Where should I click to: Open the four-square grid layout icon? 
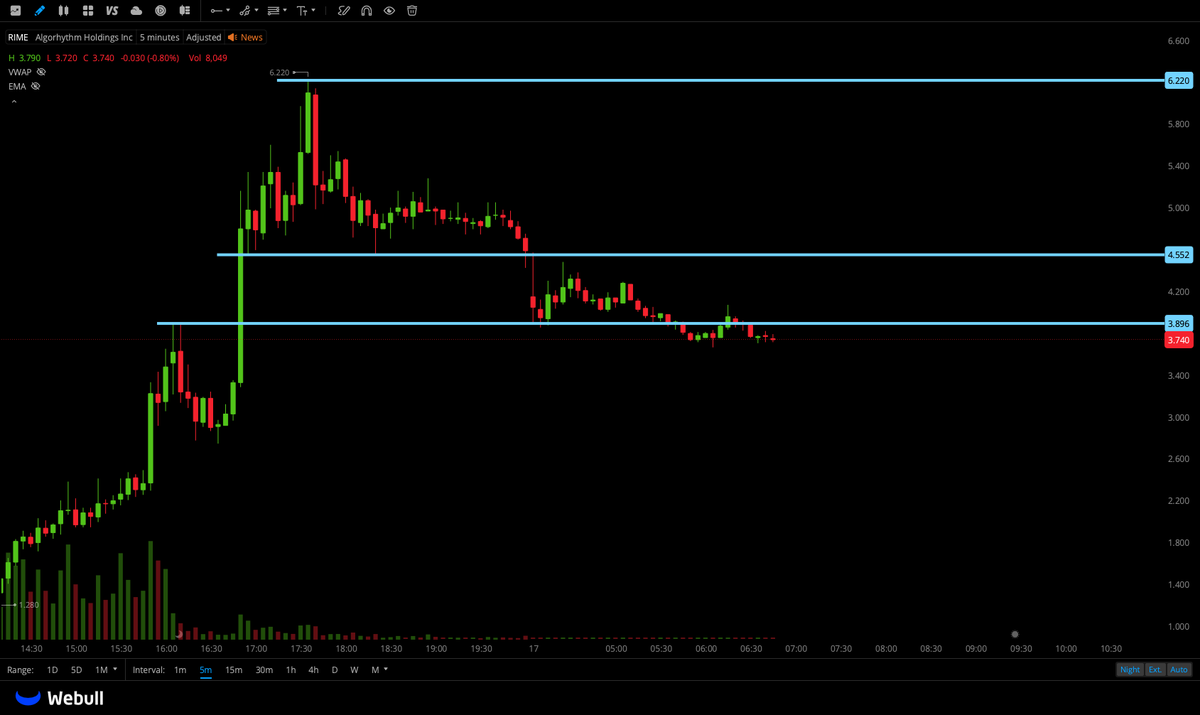[x=88, y=10]
